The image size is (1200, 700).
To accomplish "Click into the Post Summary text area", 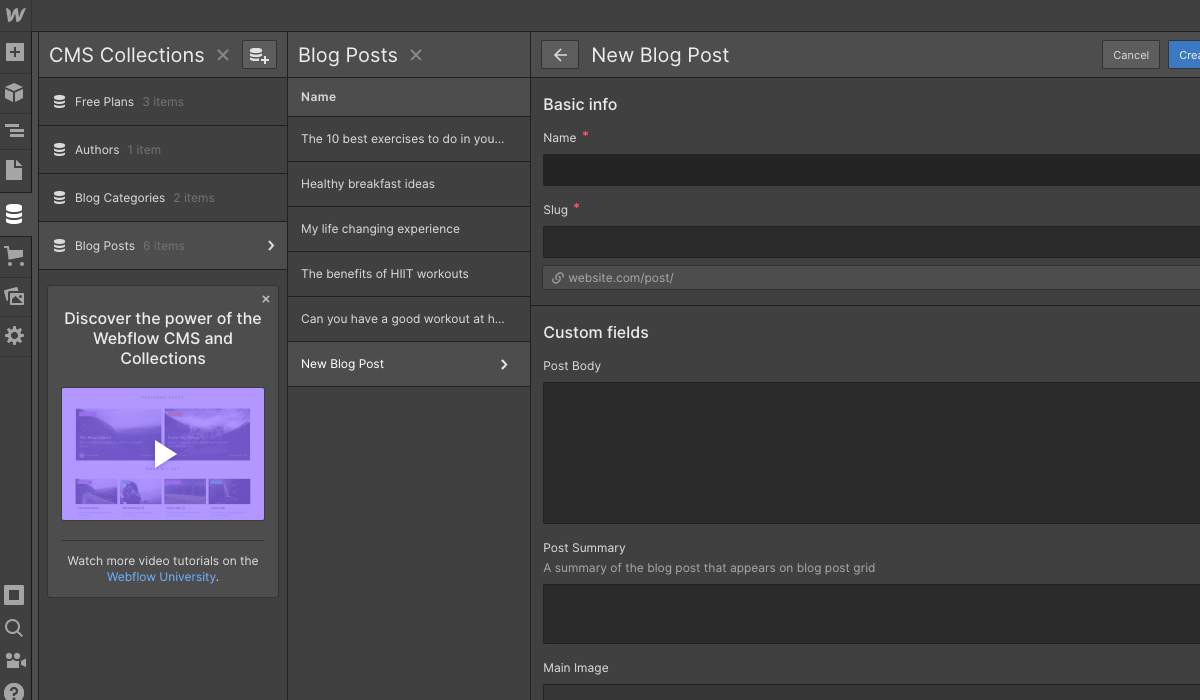I will point(871,614).
